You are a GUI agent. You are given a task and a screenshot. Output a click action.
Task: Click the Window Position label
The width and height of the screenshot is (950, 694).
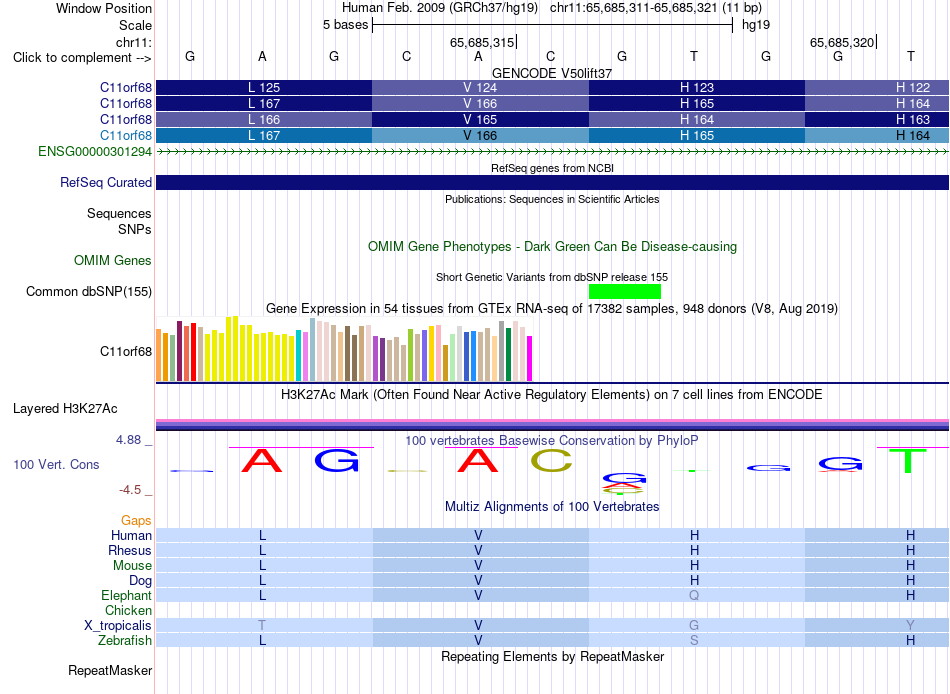(x=104, y=8)
